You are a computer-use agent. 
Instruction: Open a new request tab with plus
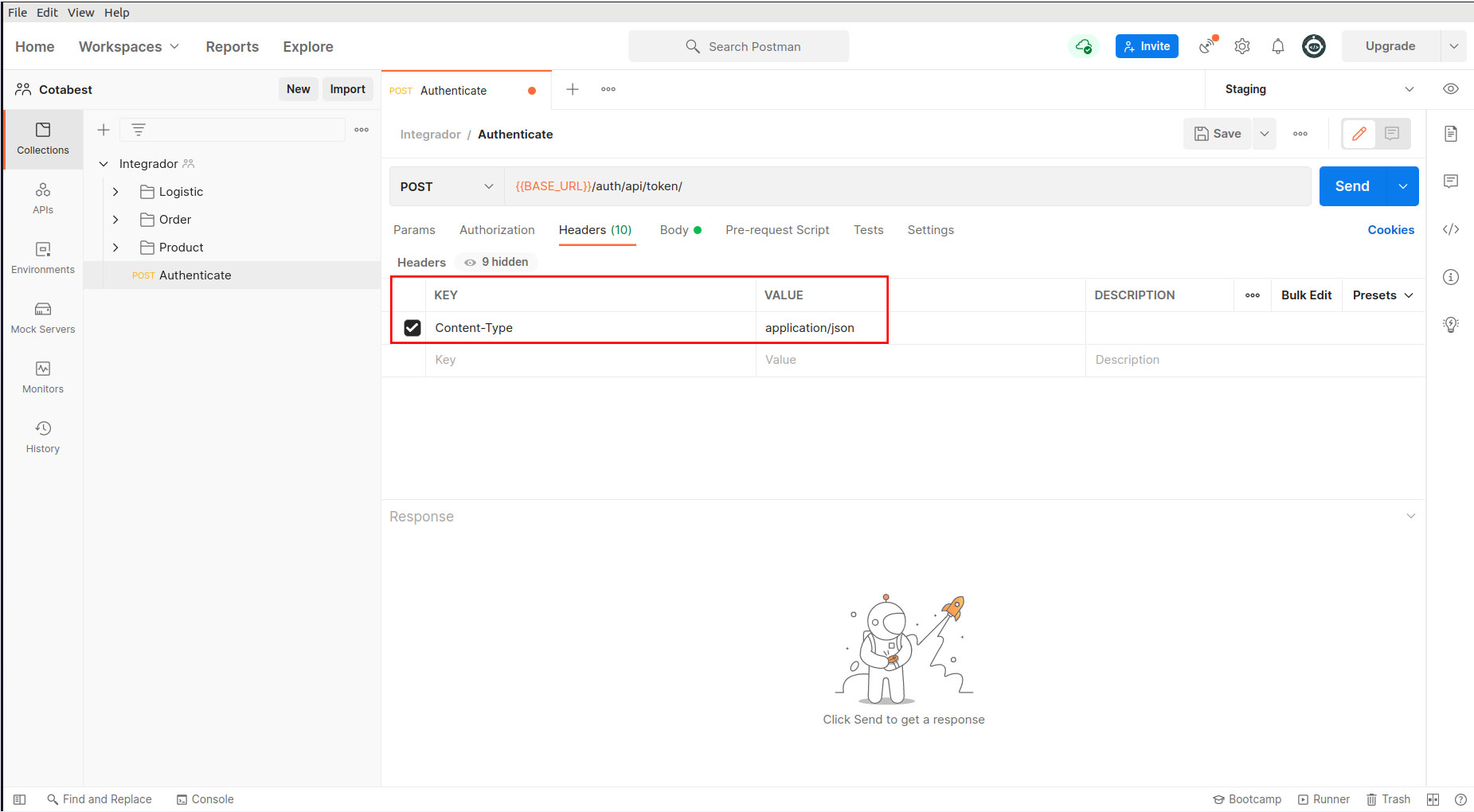[x=573, y=89]
